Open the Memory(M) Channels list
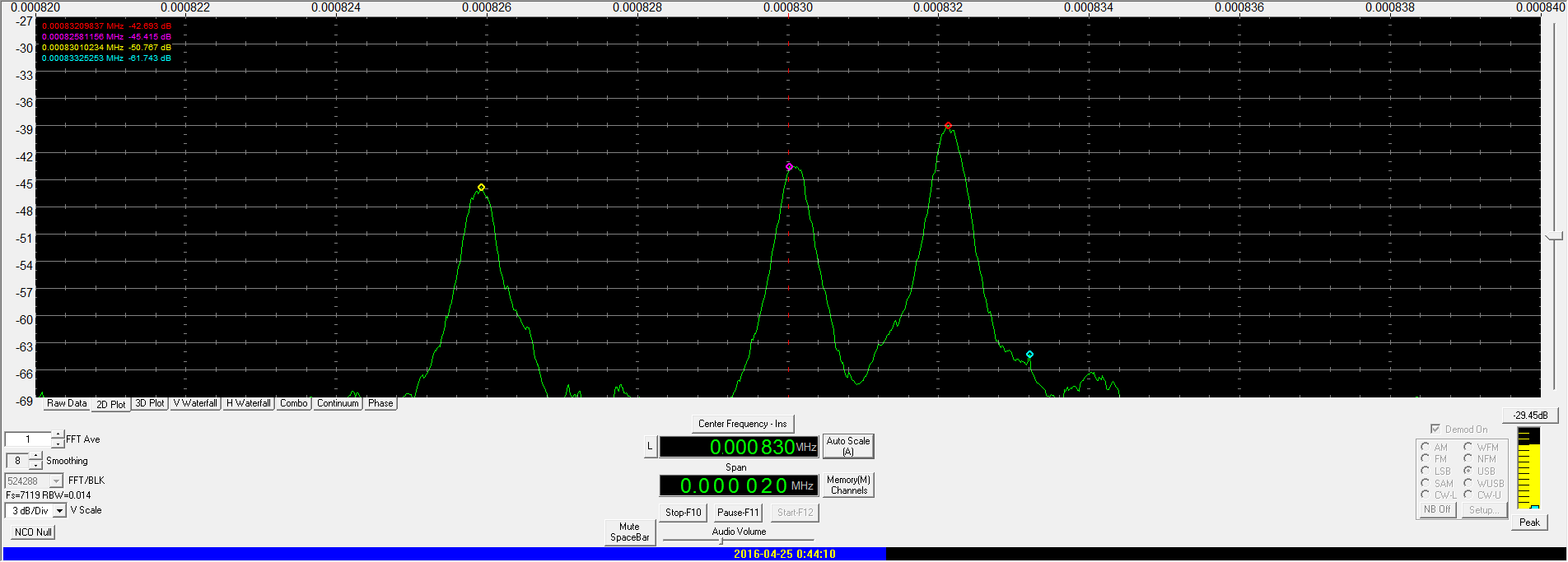 (848, 485)
